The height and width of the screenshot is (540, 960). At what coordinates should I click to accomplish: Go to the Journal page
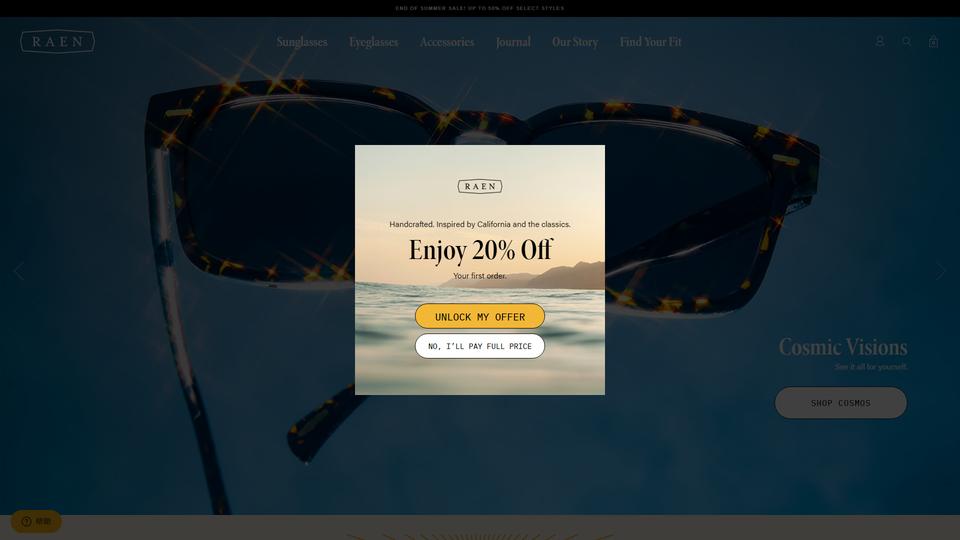pos(513,42)
